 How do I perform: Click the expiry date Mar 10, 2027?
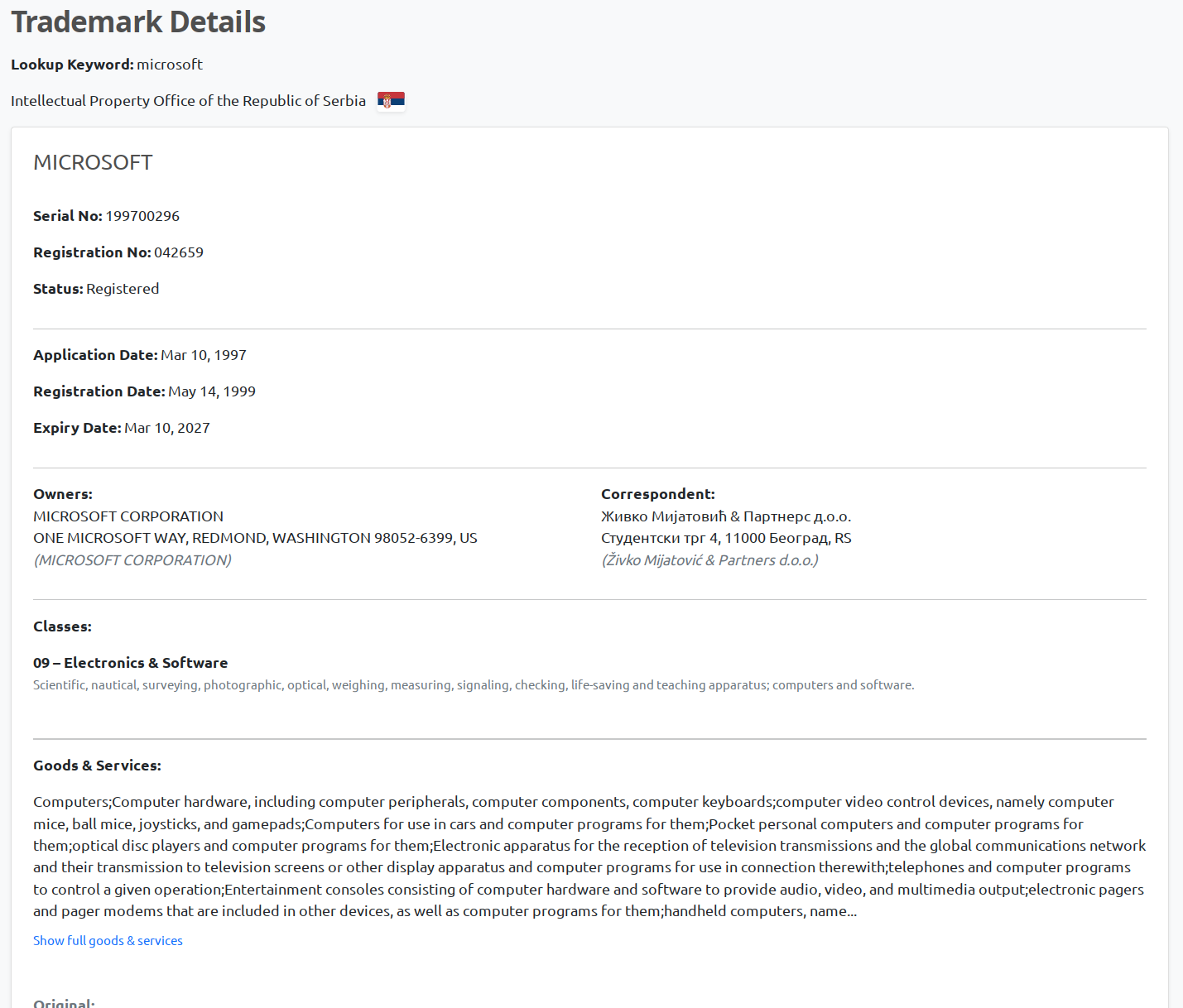point(167,428)
